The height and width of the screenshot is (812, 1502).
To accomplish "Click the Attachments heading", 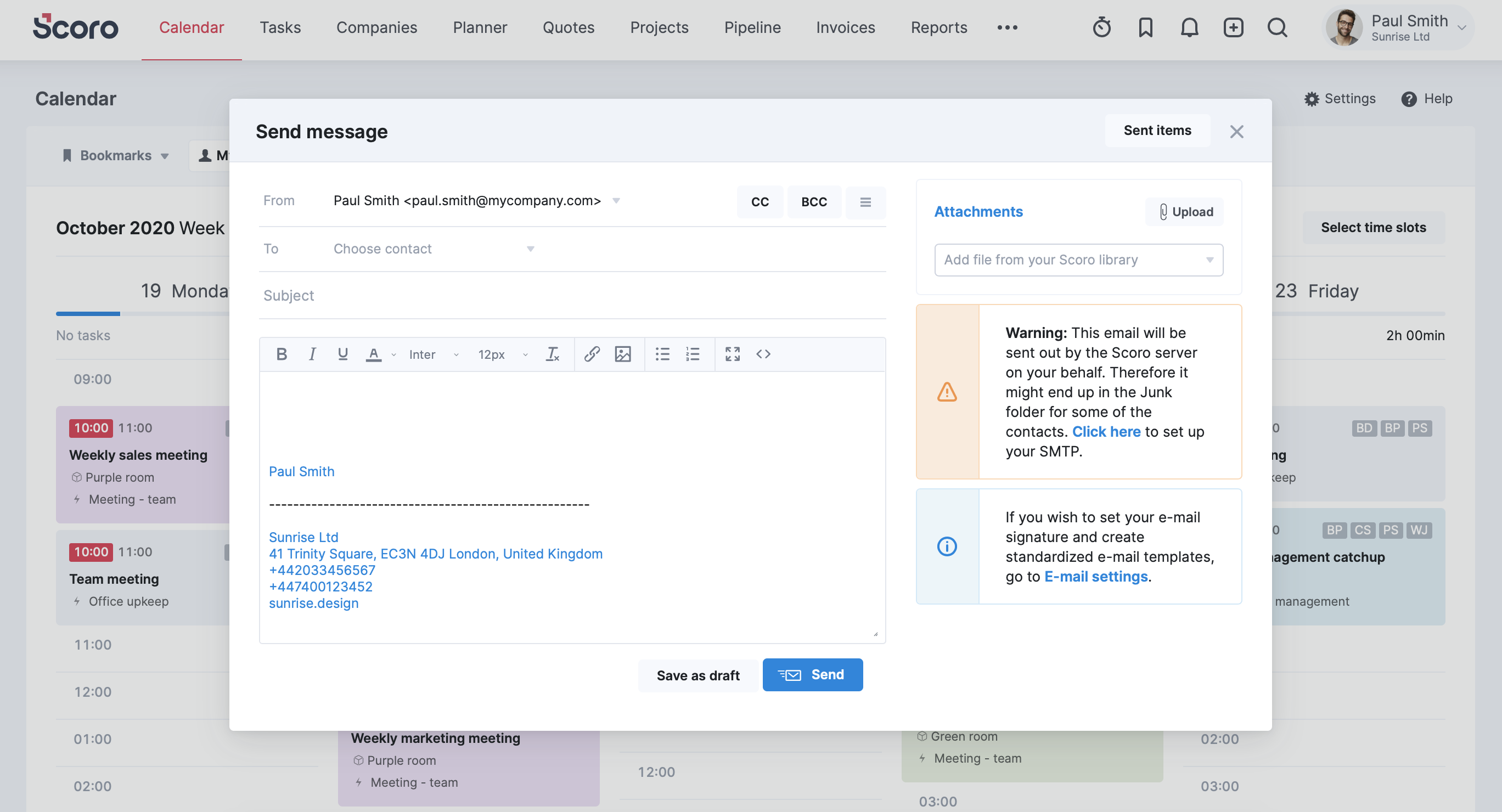I will [978, 212].
